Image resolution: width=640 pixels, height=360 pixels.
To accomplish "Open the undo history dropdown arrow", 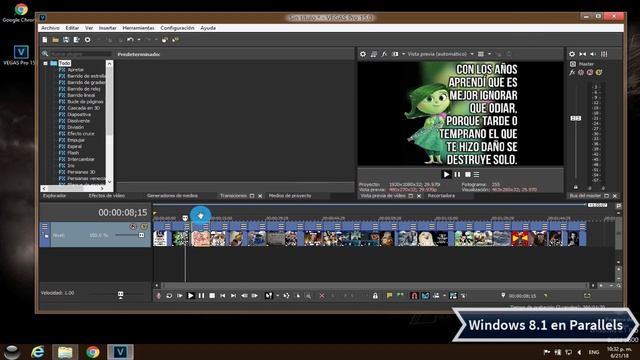I will pos(139,40).
